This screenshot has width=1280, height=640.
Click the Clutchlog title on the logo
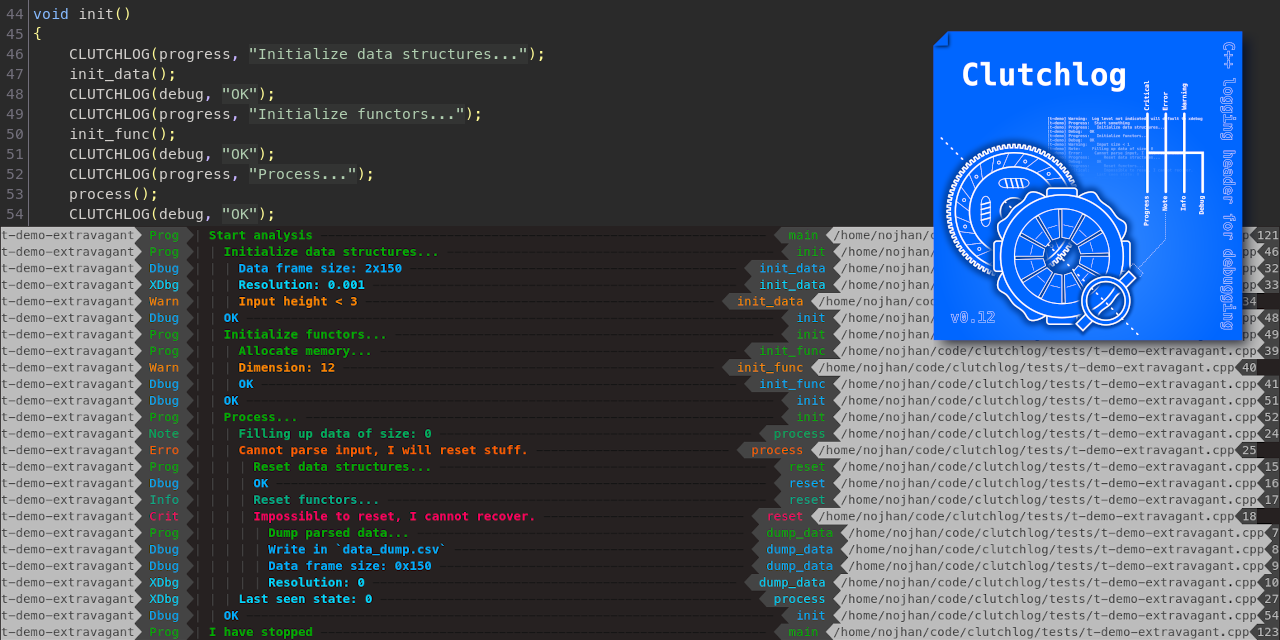[1043, 76]
